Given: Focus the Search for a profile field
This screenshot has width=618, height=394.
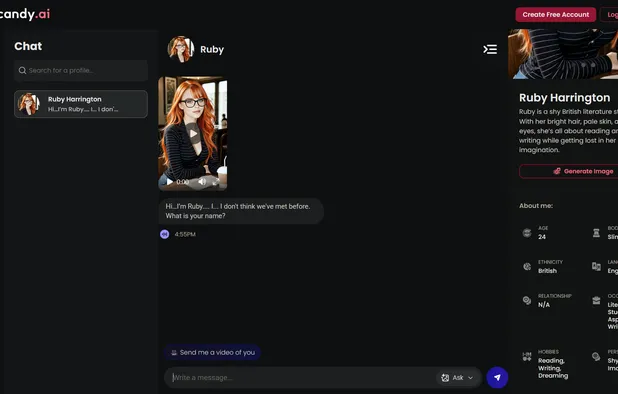Looking at the screenshot, I should pos(81,71).
